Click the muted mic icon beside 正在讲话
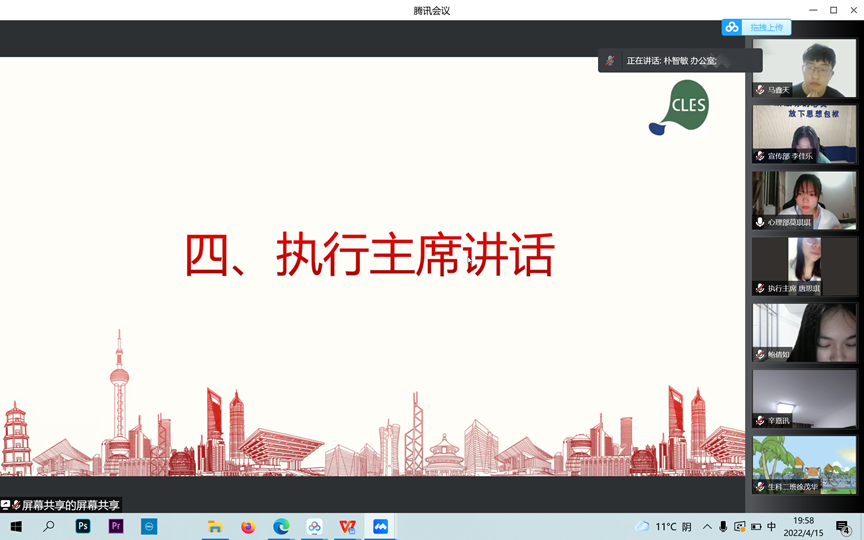864x540 pixels. point(611,61)
